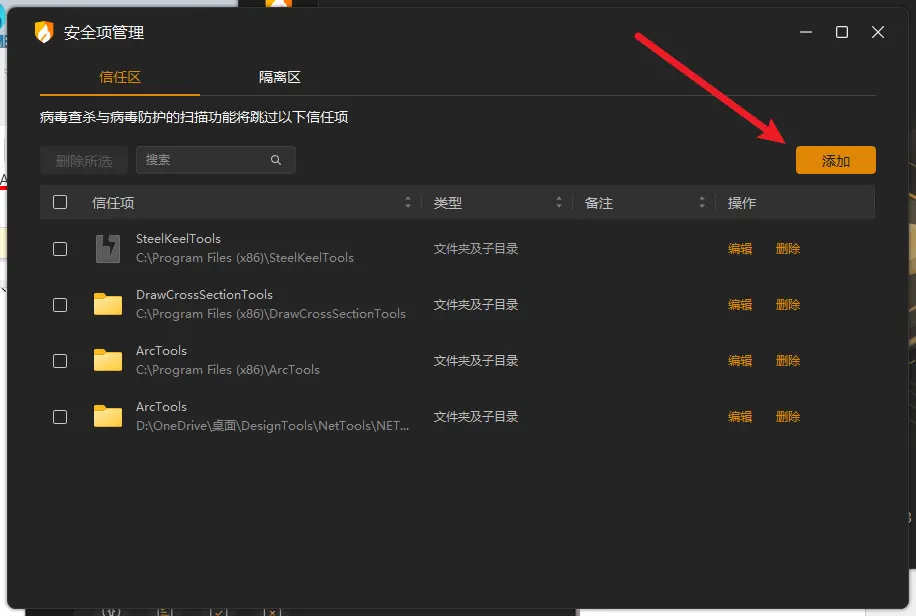
Task: Click path C:\Program Files (x86)\DrawCrossSectionTools
Action: (270, 314)
